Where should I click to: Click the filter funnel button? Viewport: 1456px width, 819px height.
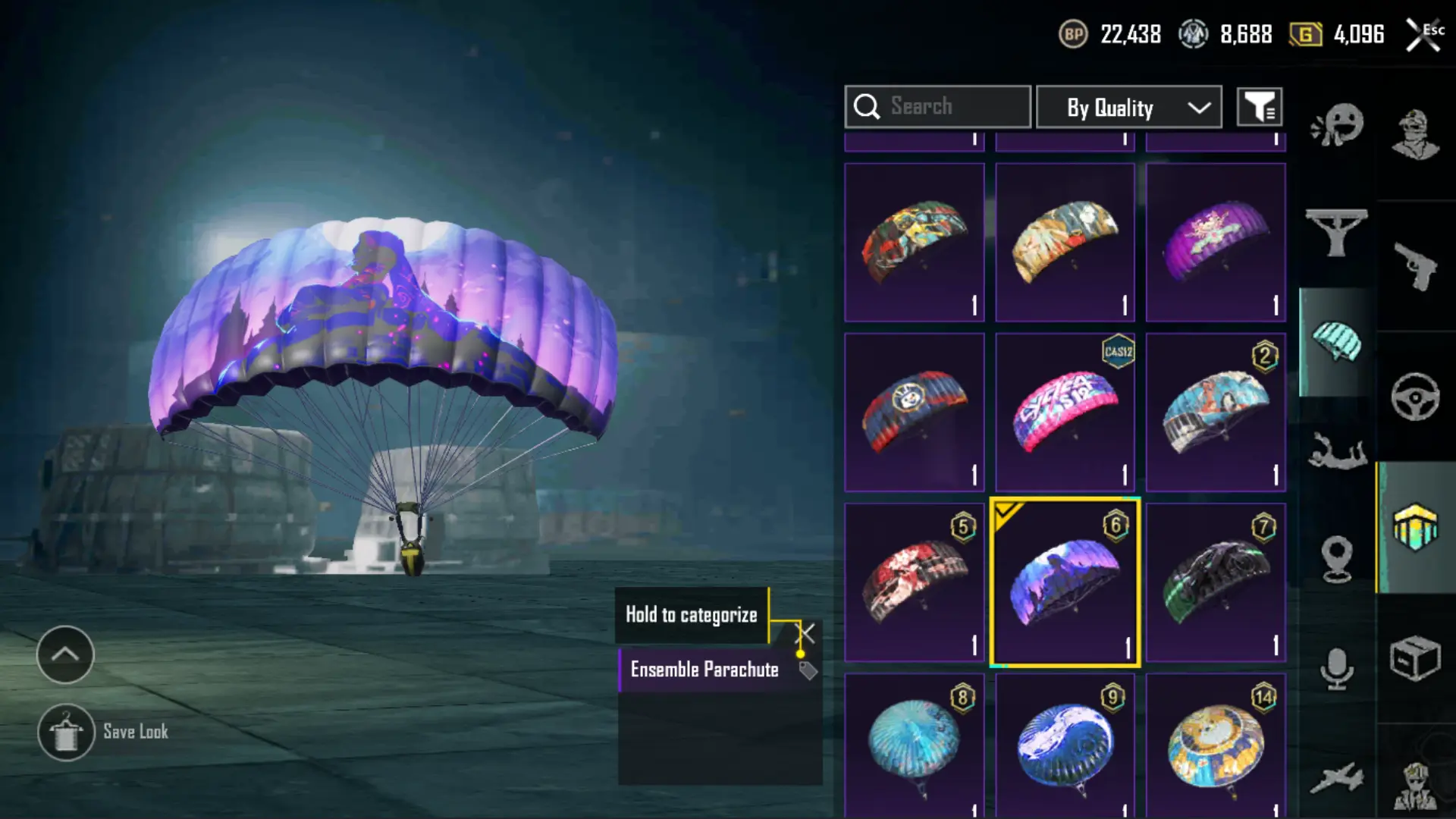click(x=1260, y=107)
